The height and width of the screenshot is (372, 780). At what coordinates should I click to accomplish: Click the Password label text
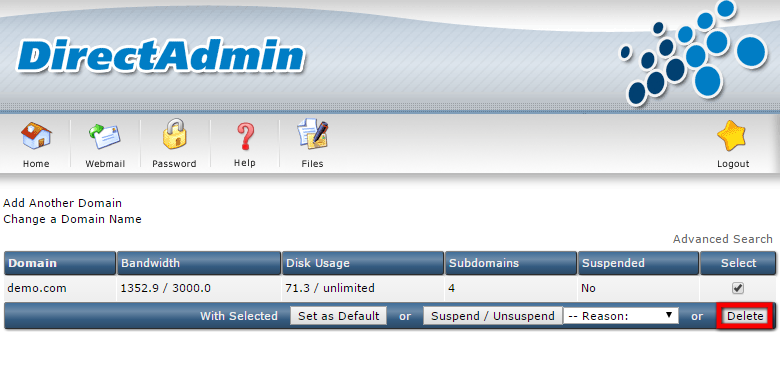coord(174,164)
